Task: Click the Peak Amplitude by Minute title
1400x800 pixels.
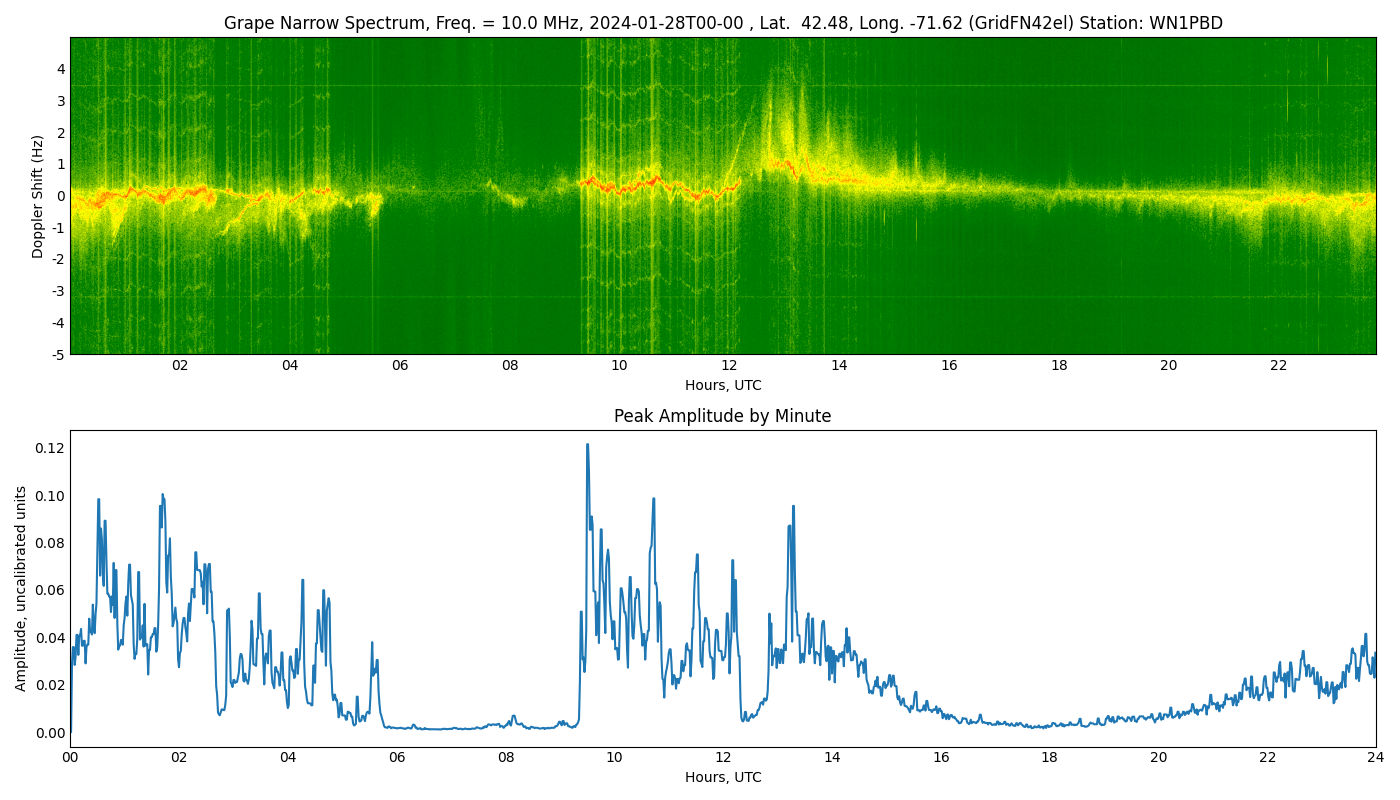Action: (722, 416)
